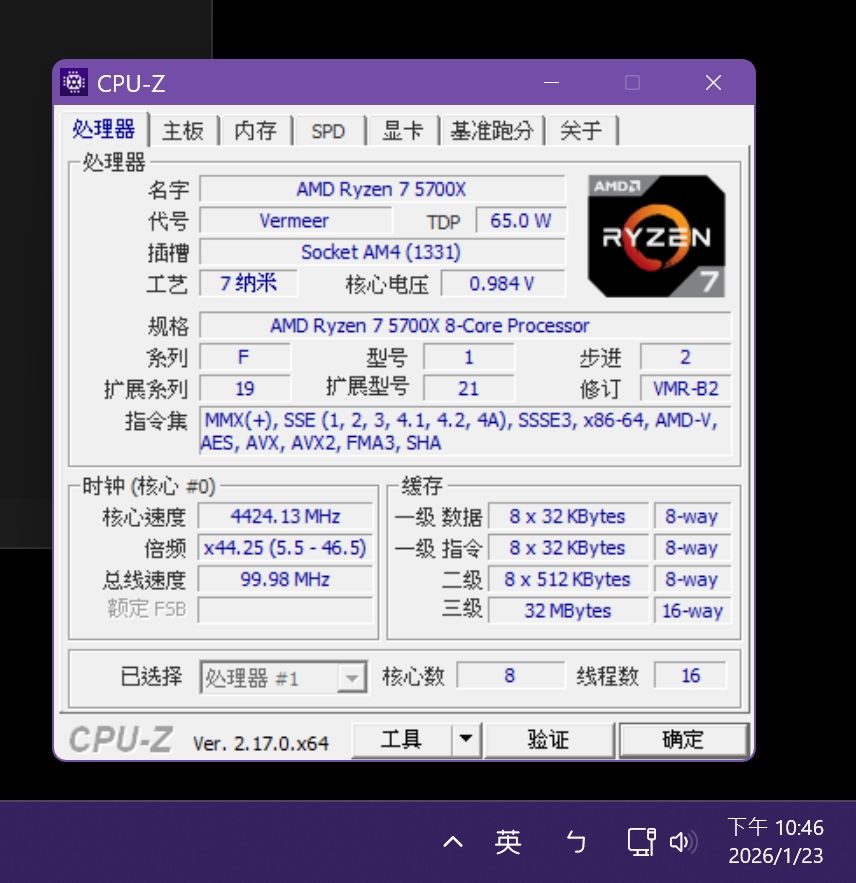
Task: Click the network connection tray icon
Action: [641, 842]
